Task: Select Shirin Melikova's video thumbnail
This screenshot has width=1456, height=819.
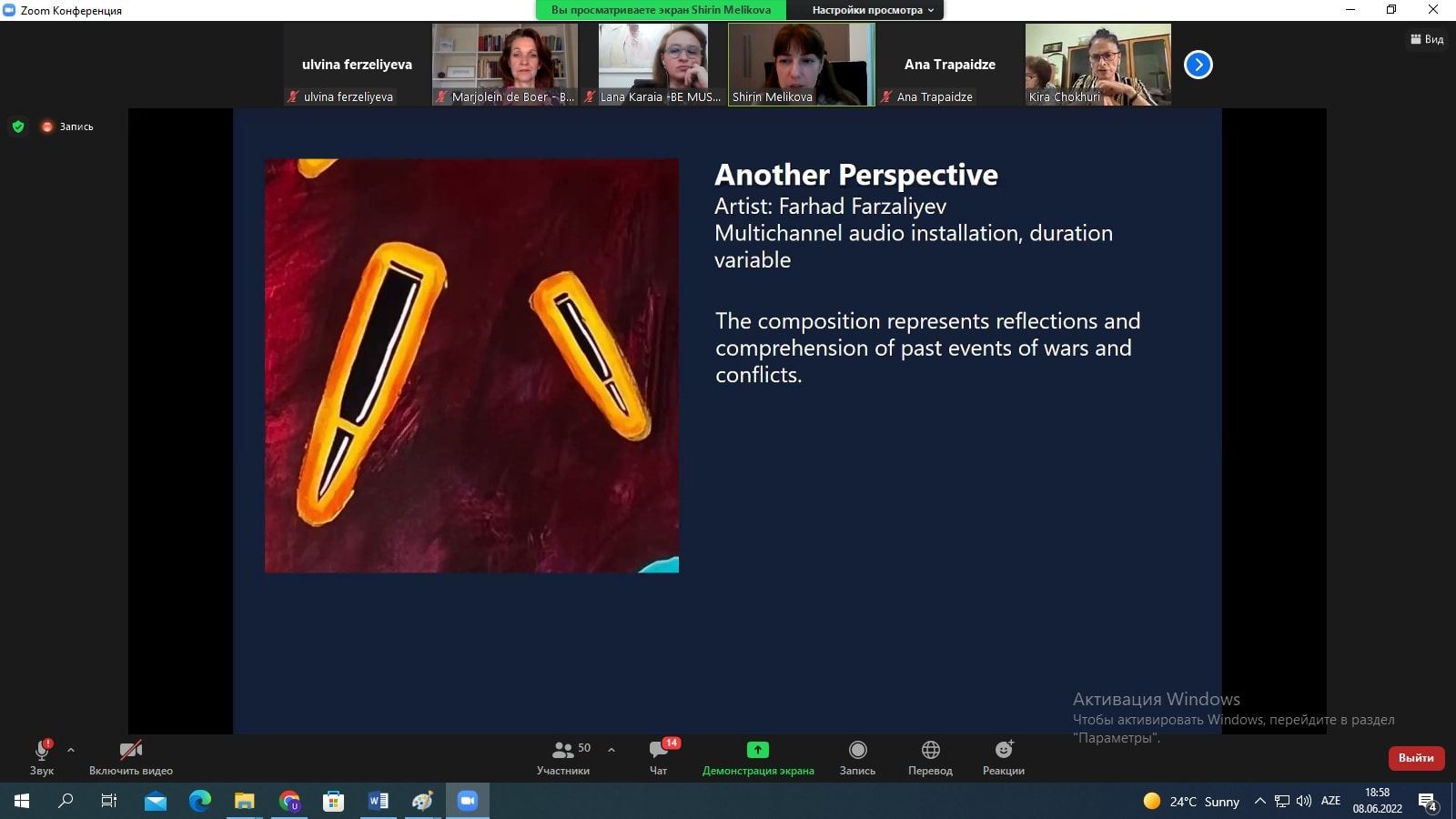Action: [x=801, y=64]
